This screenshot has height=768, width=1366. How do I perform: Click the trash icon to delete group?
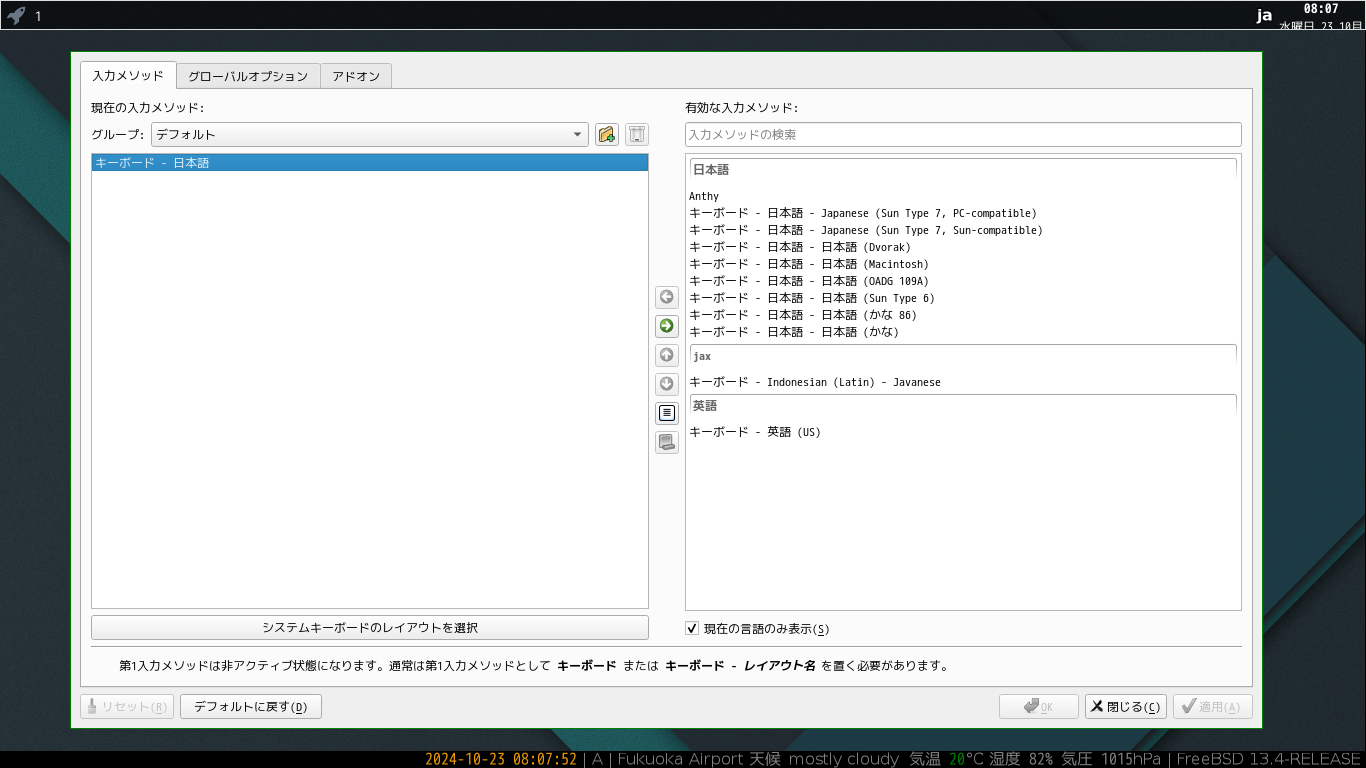pyautogui.click(x=637, y=135)
